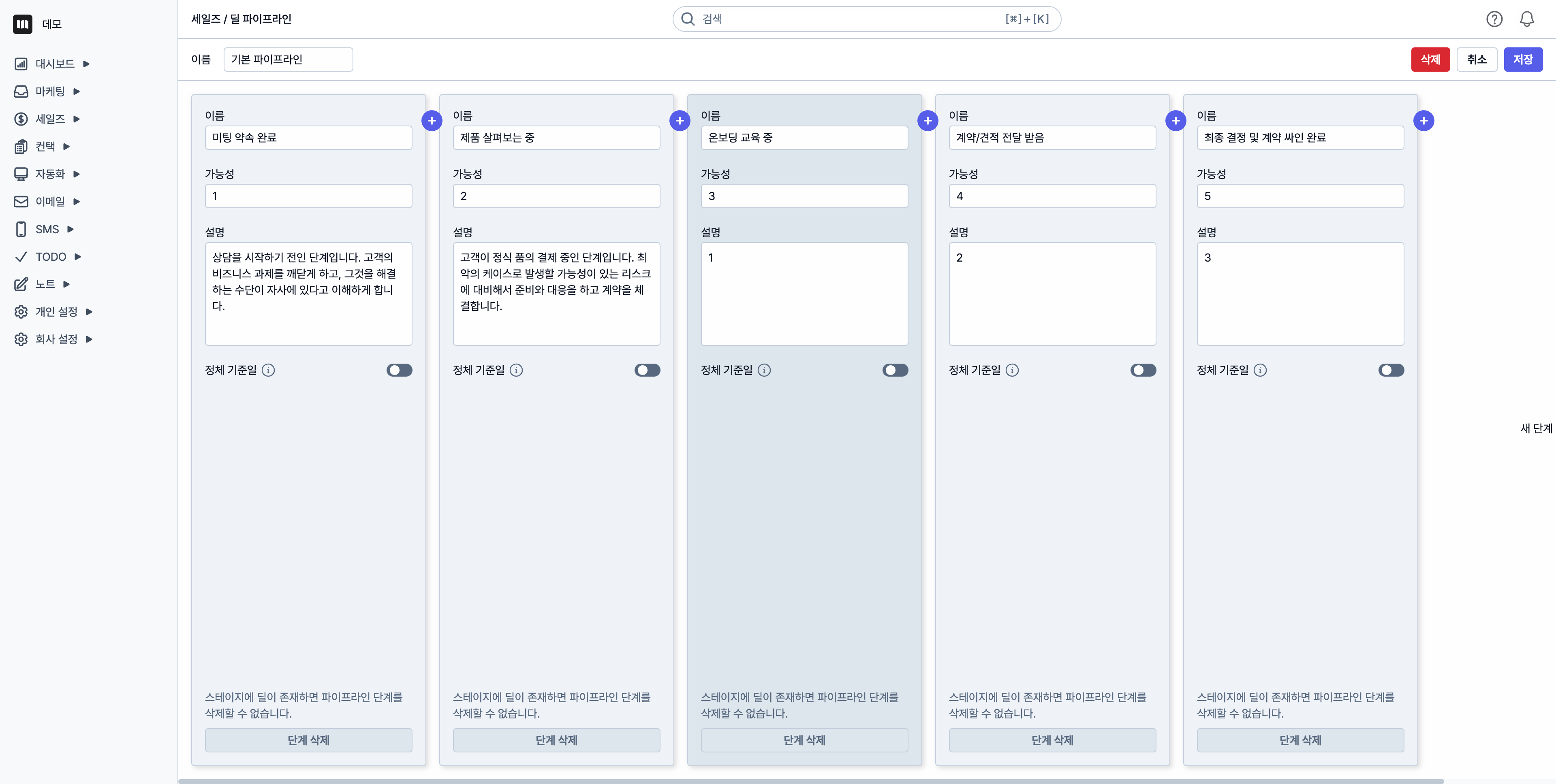The height and width of the screenshot is (784, 1556).
Task: Click the 마케팅 inbox icon
Action: 21,91
